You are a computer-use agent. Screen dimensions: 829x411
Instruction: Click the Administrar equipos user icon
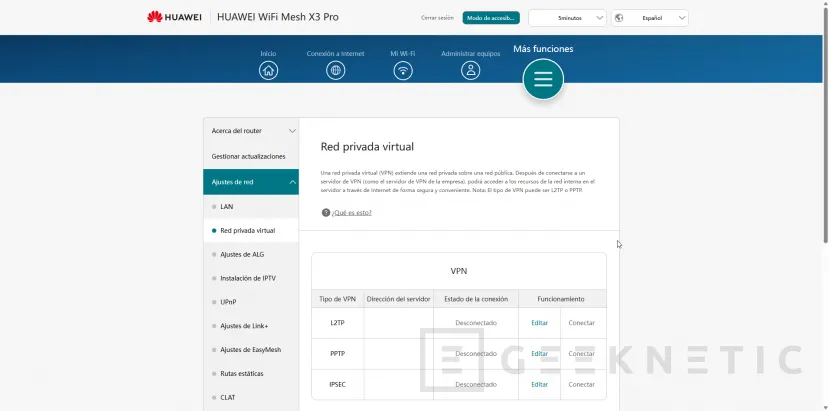(x=470, y=70)
